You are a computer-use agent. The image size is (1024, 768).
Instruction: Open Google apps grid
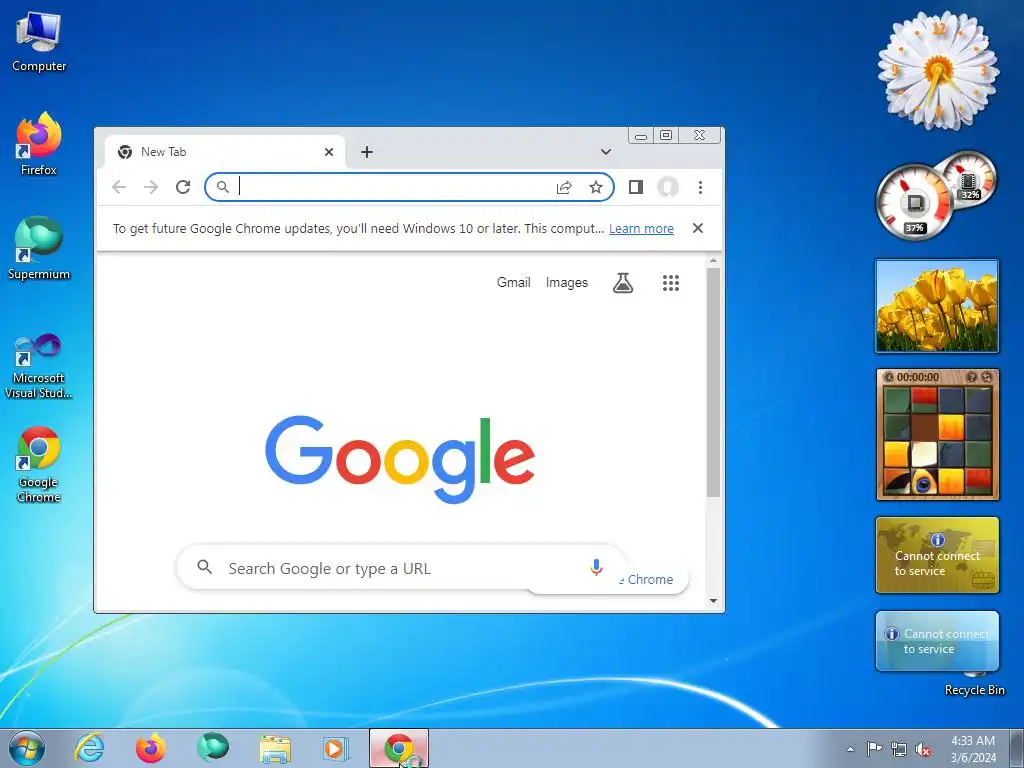pos(671,282)
